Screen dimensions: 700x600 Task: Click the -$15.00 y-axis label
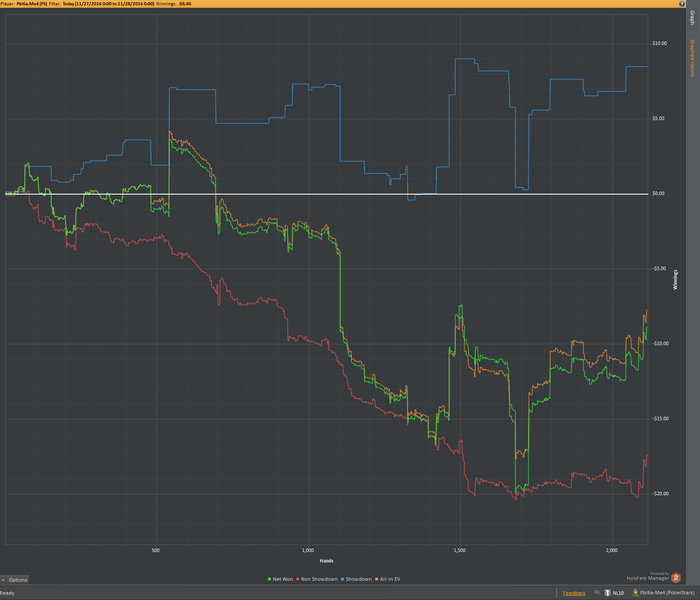pos(660,418)
